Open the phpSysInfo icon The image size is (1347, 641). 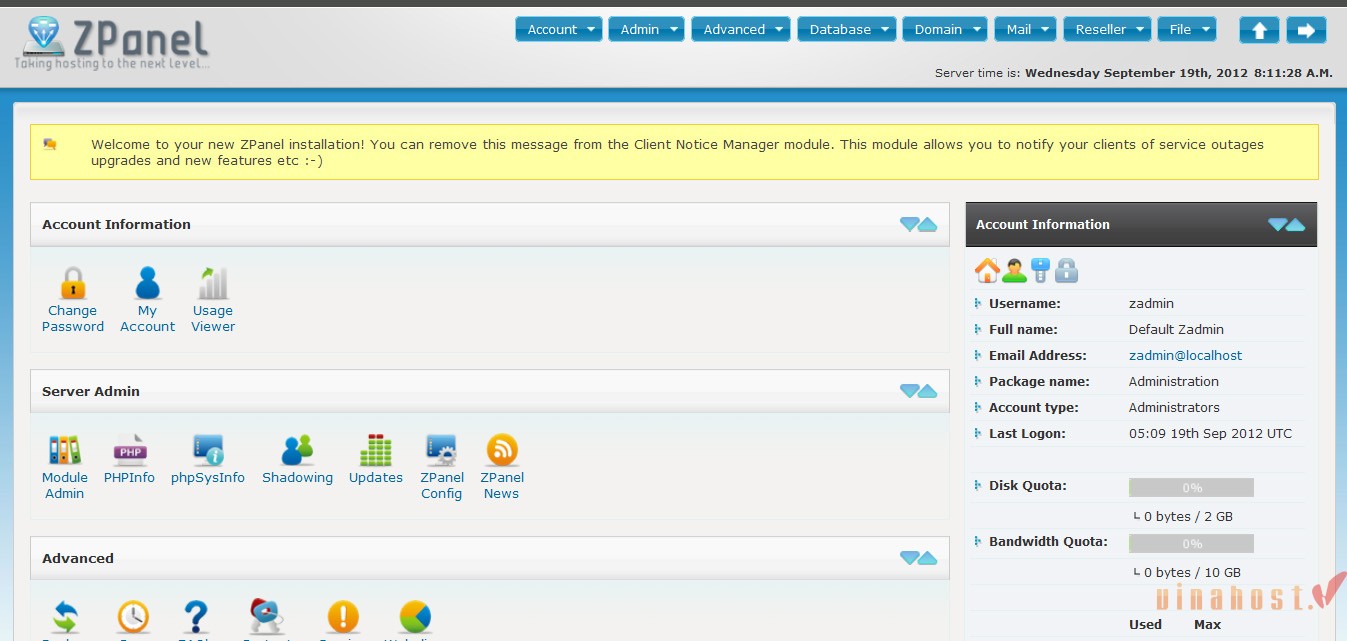tap(208, 450)
